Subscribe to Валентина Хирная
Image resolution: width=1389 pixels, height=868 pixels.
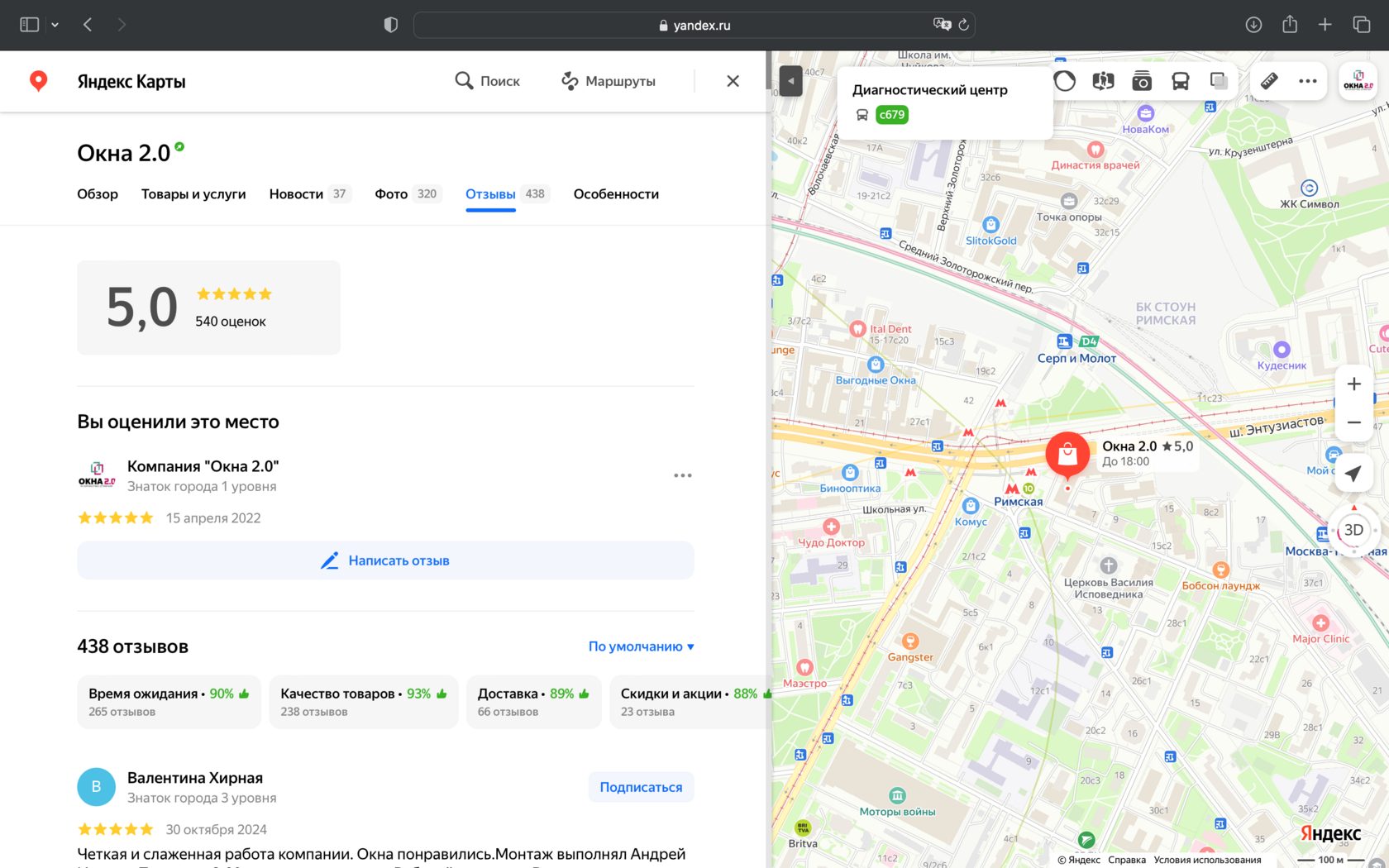642,787
